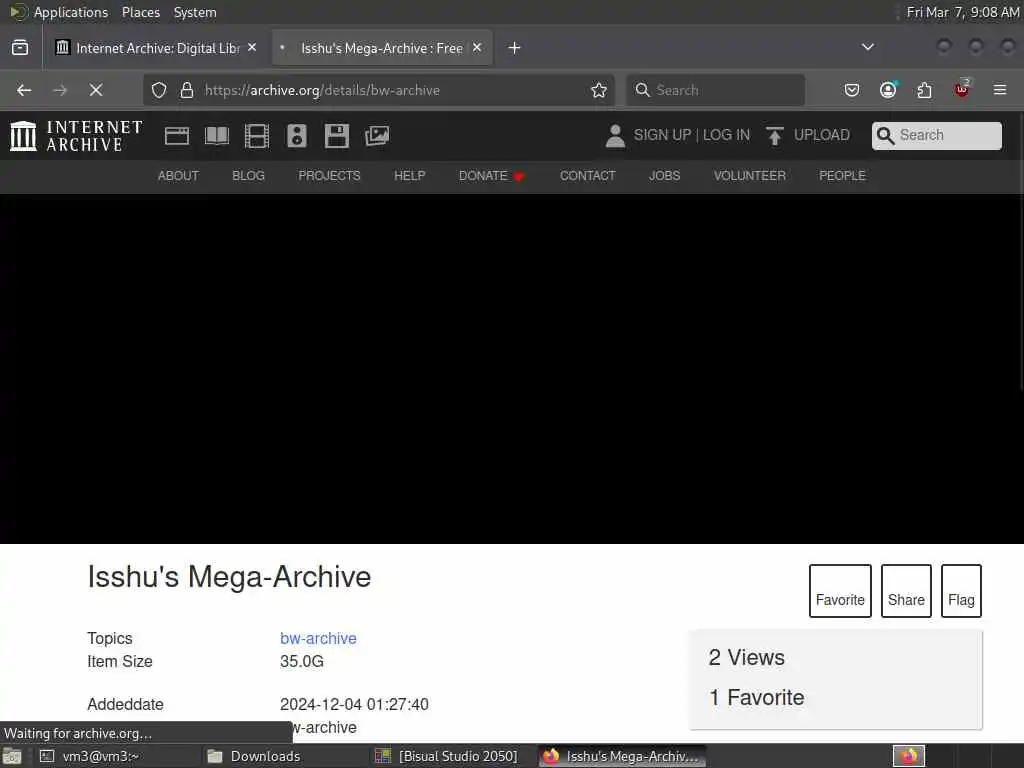This screenshot has height=768, width=1024.
Task: Close the Isshu's Mega-Archive tab
Action: tap(477, 48)
